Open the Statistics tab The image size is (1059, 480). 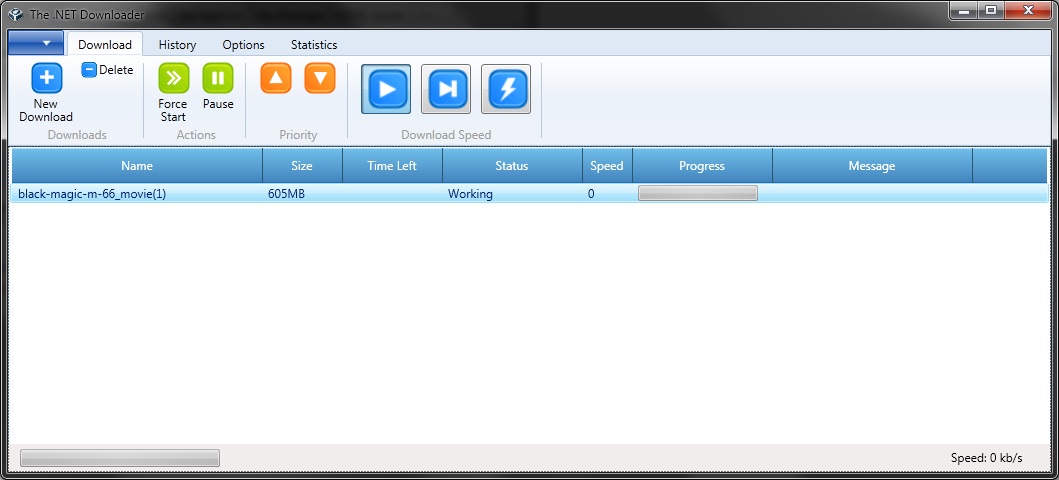coord(314,45)
